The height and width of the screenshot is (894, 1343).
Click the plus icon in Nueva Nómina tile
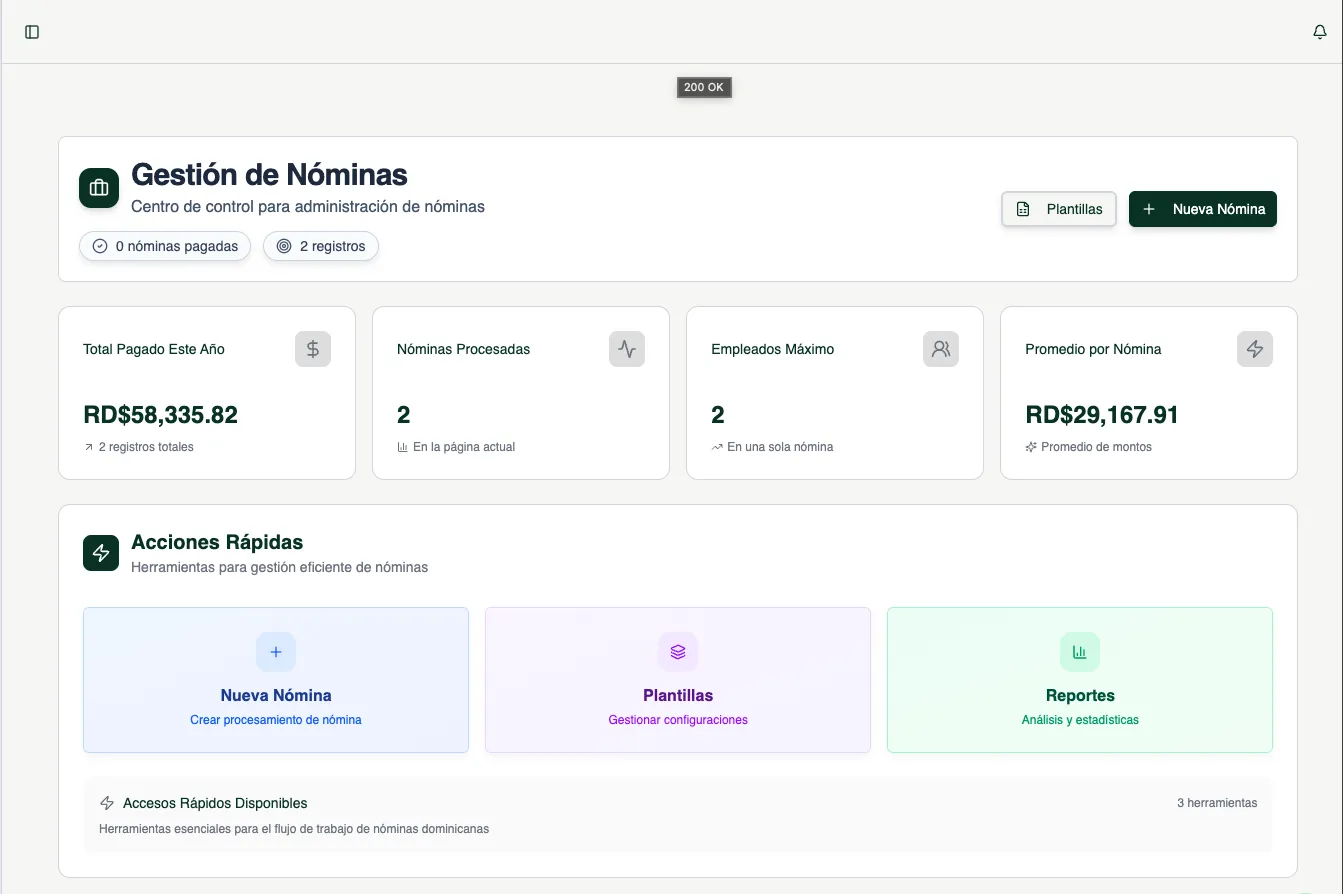click(x=276, y=652)
